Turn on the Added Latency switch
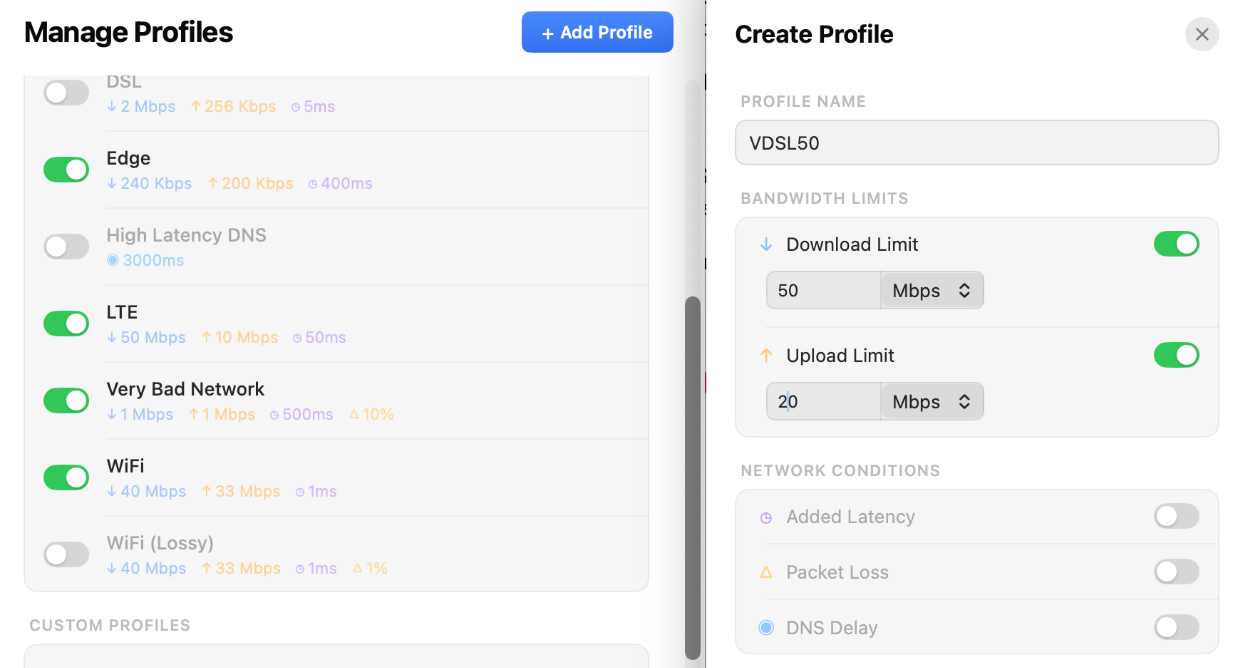1240x668 pixels. (1176, 516)
